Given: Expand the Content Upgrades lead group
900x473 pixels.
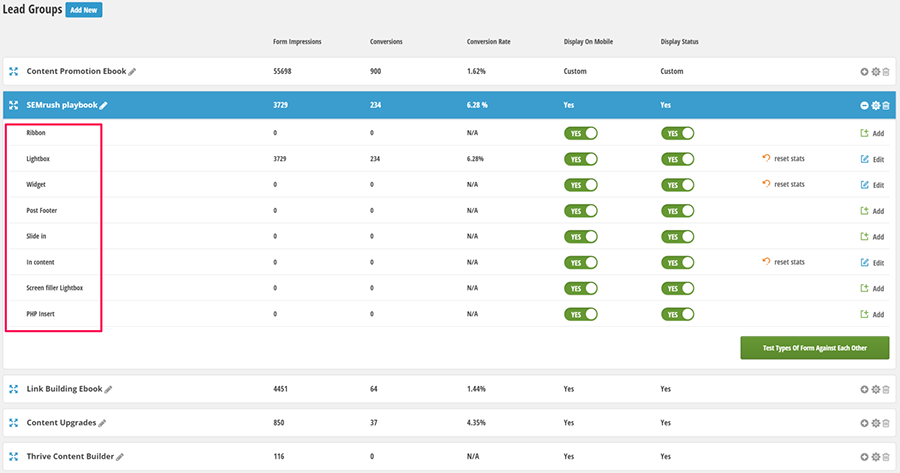Looking at the screenshot, I should point(864,423).
